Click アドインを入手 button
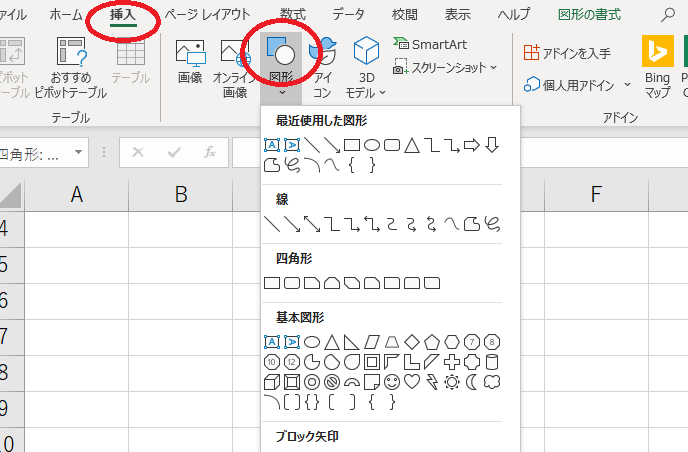Screen dimensions: 688x452 566,53
